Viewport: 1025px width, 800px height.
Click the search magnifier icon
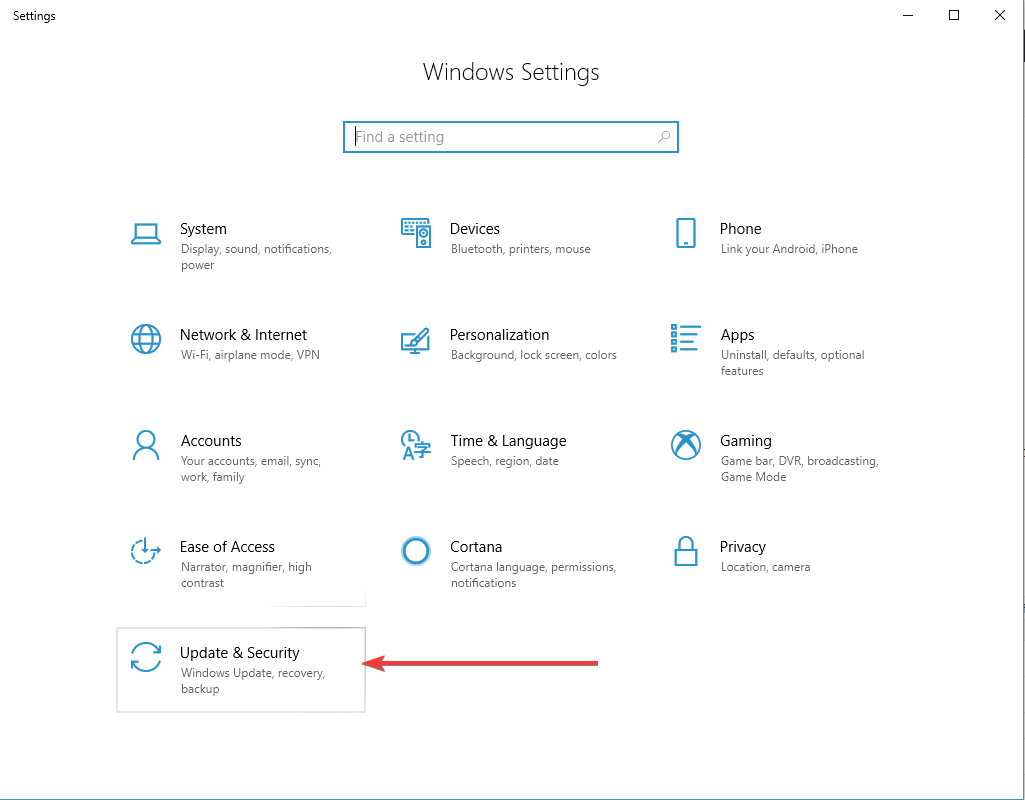(x=664, y=137)
